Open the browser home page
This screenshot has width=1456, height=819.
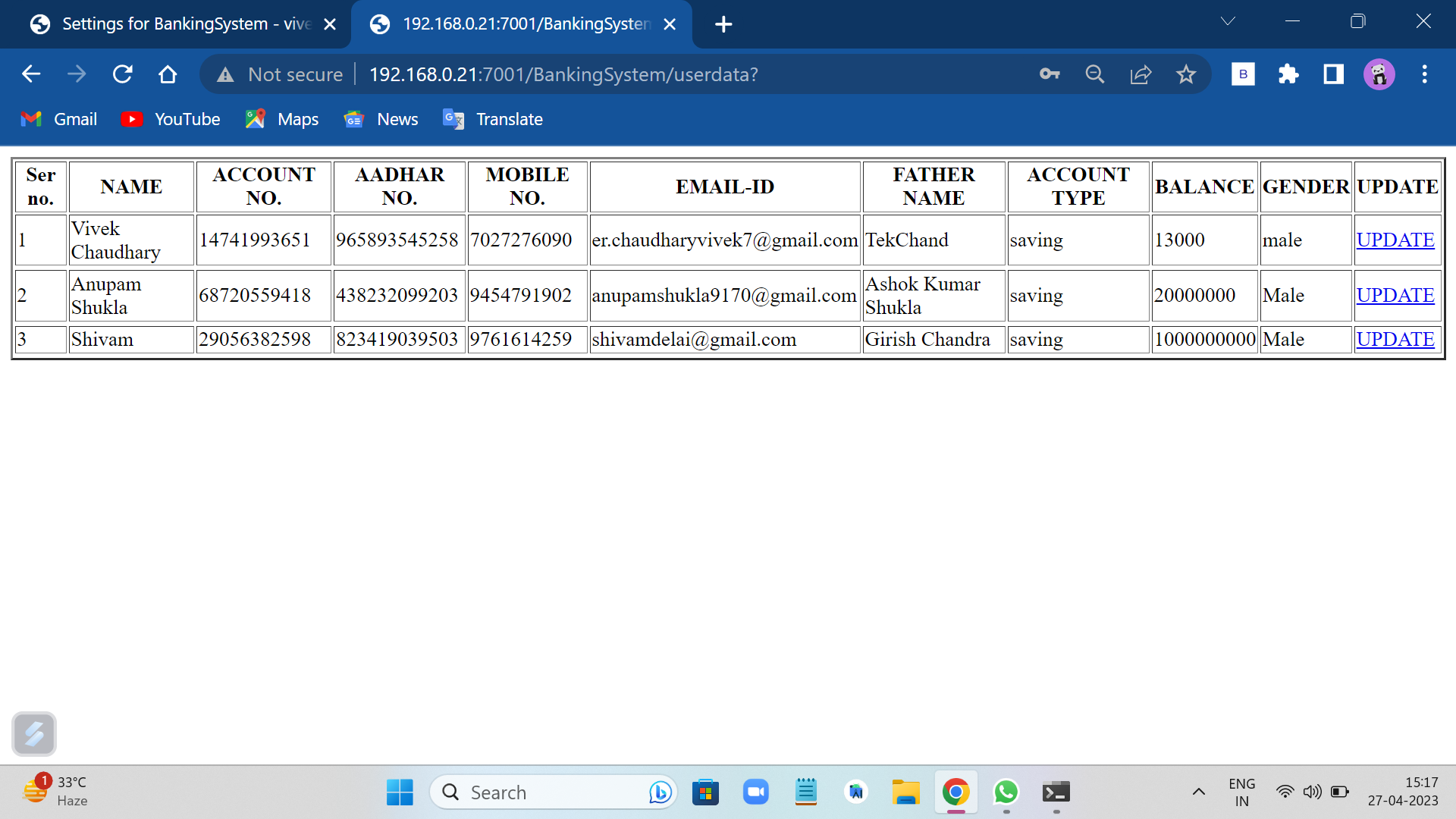tap(168, 74)
